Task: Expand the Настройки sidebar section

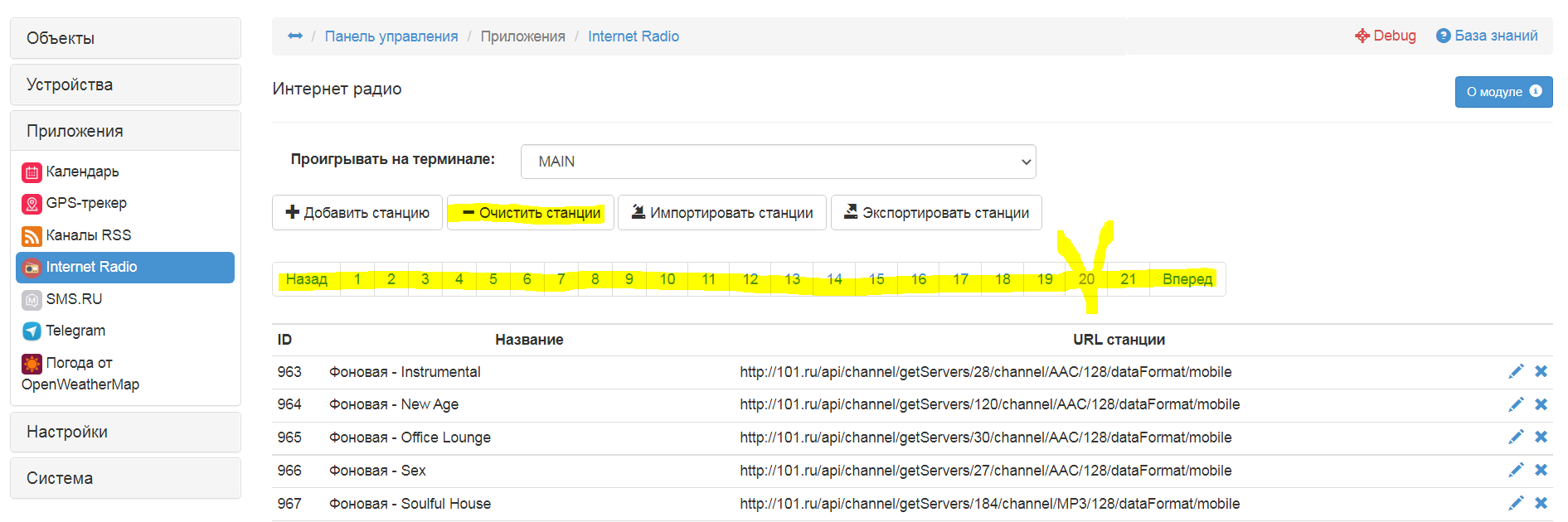Action: 125,432
